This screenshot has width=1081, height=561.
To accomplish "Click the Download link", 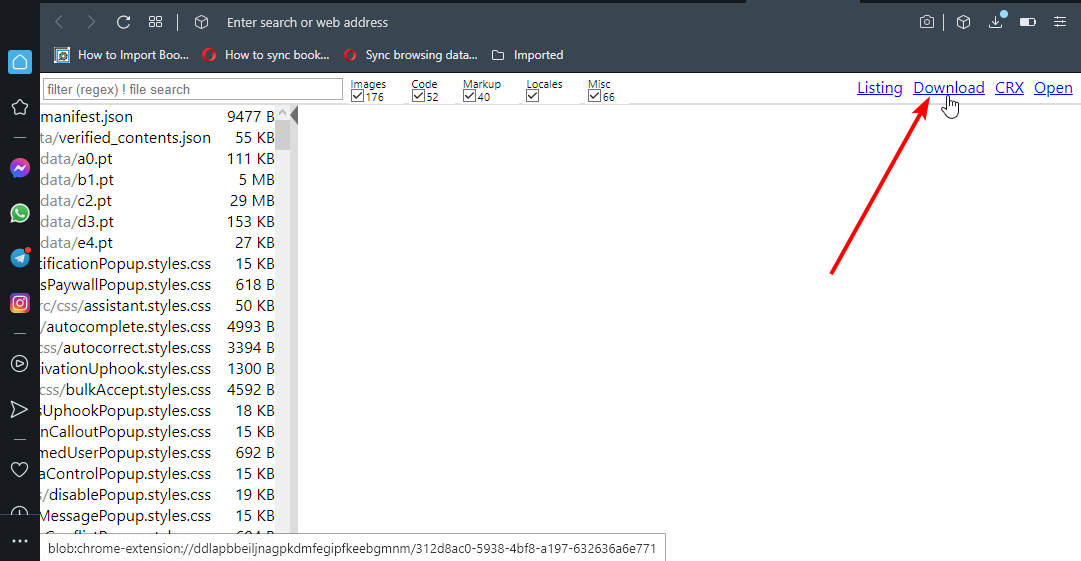I will point(948,88).
